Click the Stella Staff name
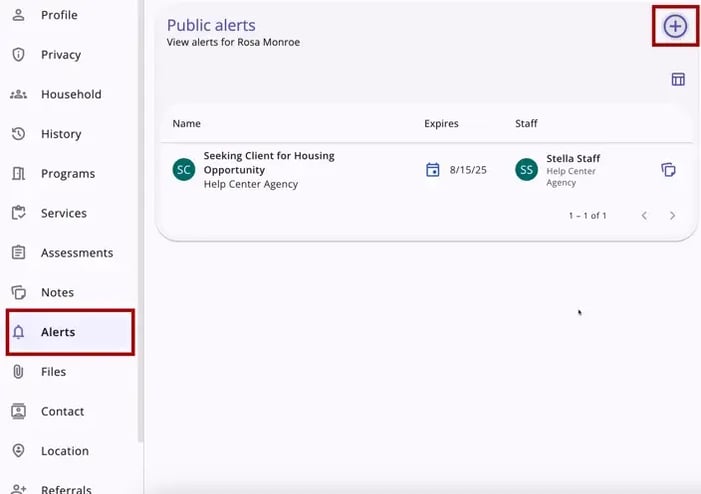Screen dimensions: 701x494 [x=573, y=159]
